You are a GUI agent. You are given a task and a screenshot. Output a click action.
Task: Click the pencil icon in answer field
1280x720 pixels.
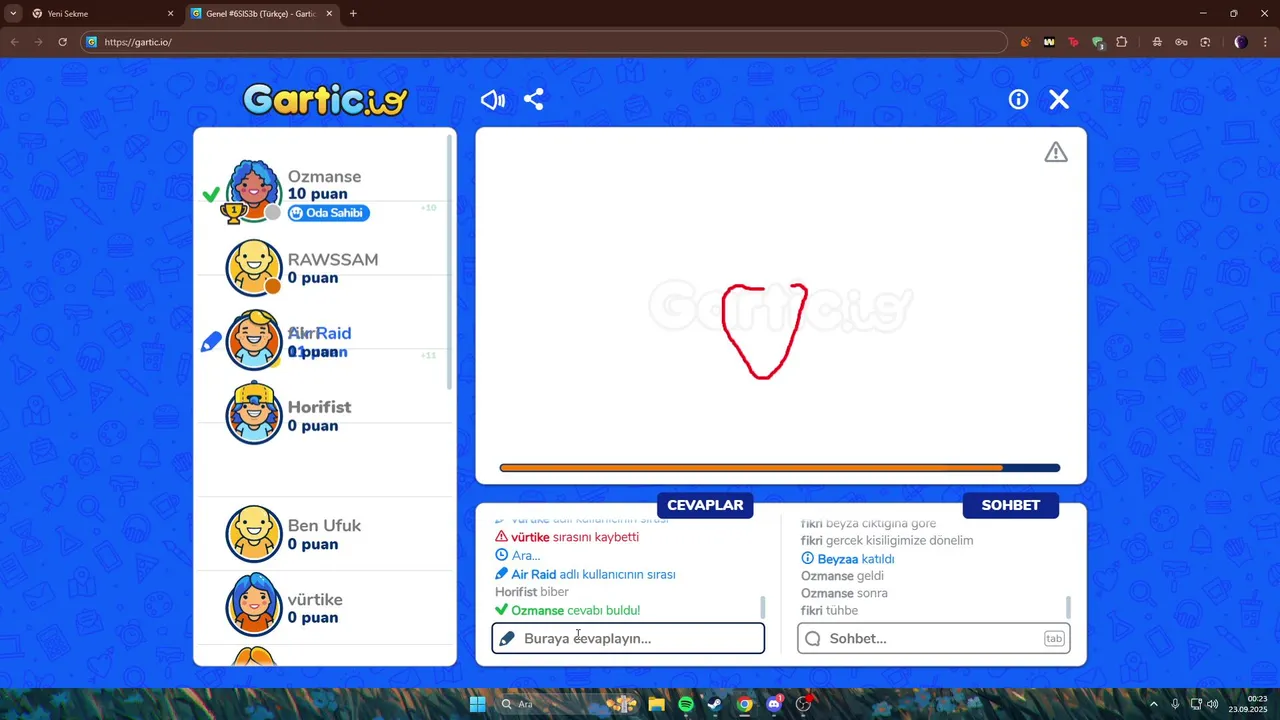coord(508,638)
